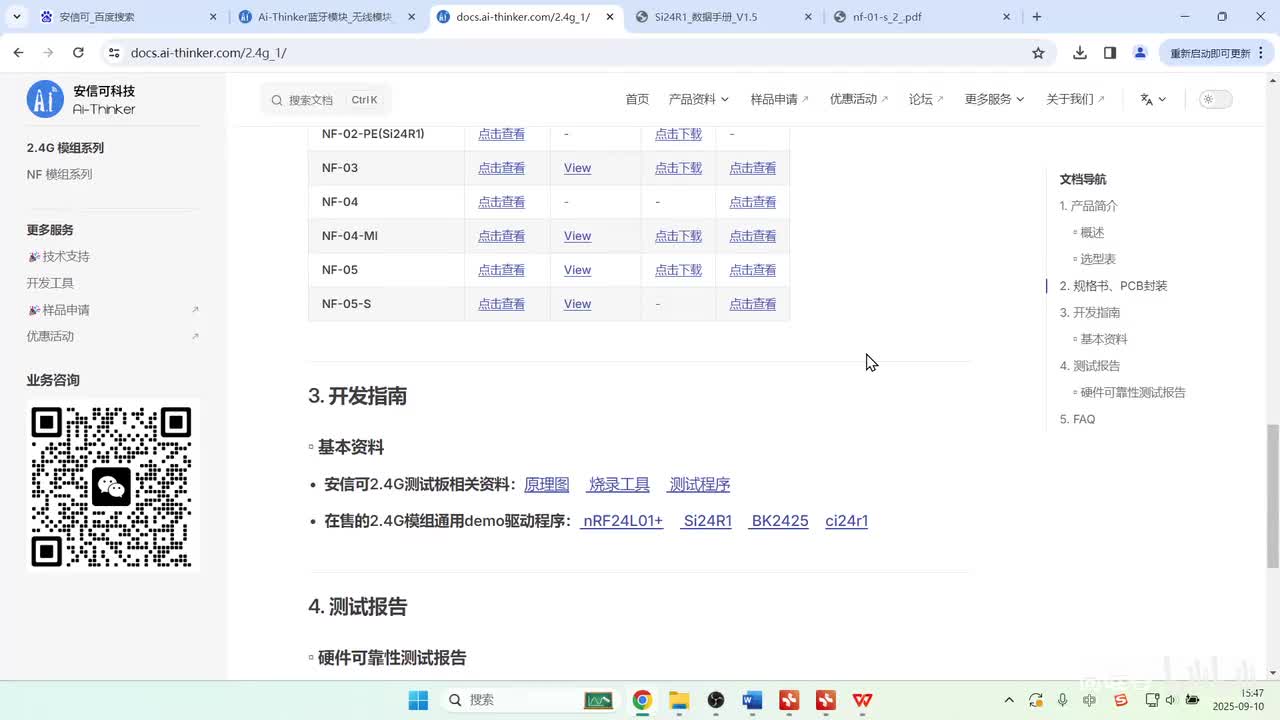The image size is (1280, 720).
Task: Jump to 选型表 in 文档导航
Action: [x=1098, y=259]
